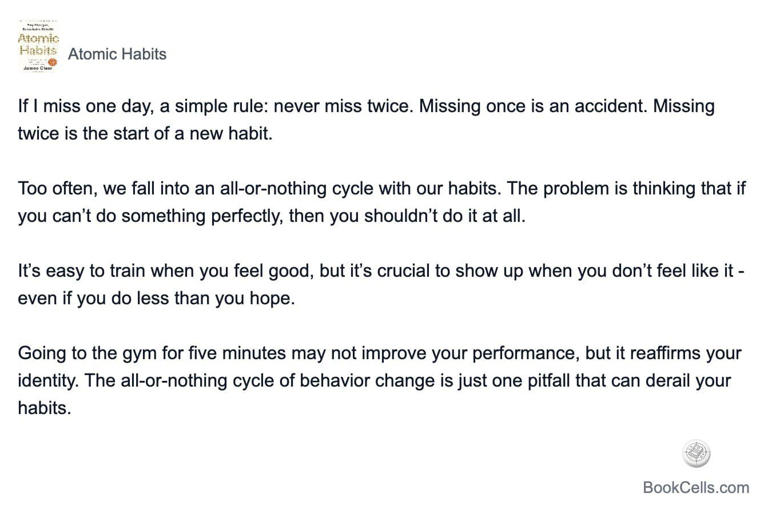This screenshot has height=509, width=768.
Task: Click the paragraph starting "It's easy to train"
Action: [380, 283]
